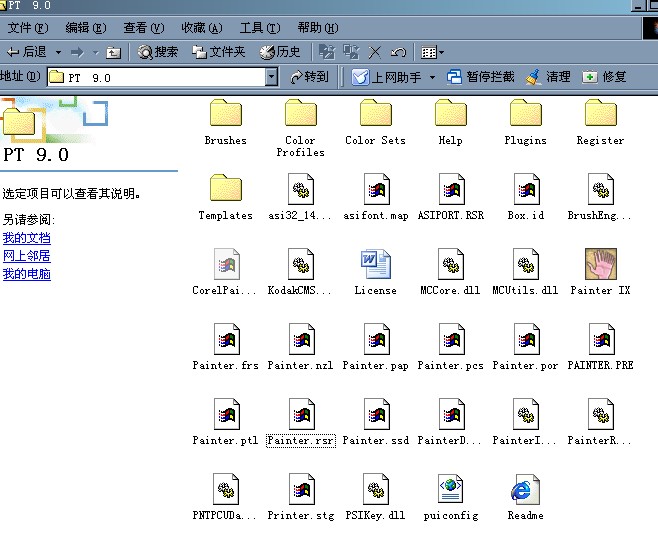Select the Painter.por file icon
This screenshot has height=546, width=658.
tap(526, 339)
